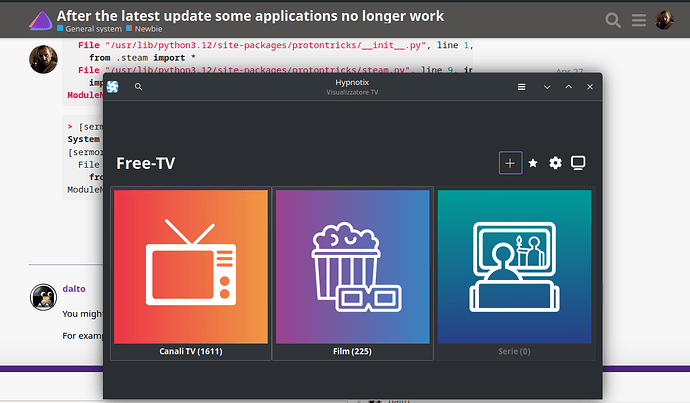Click the forum search magnifier icon
The image size is (690, 403).
613,20
